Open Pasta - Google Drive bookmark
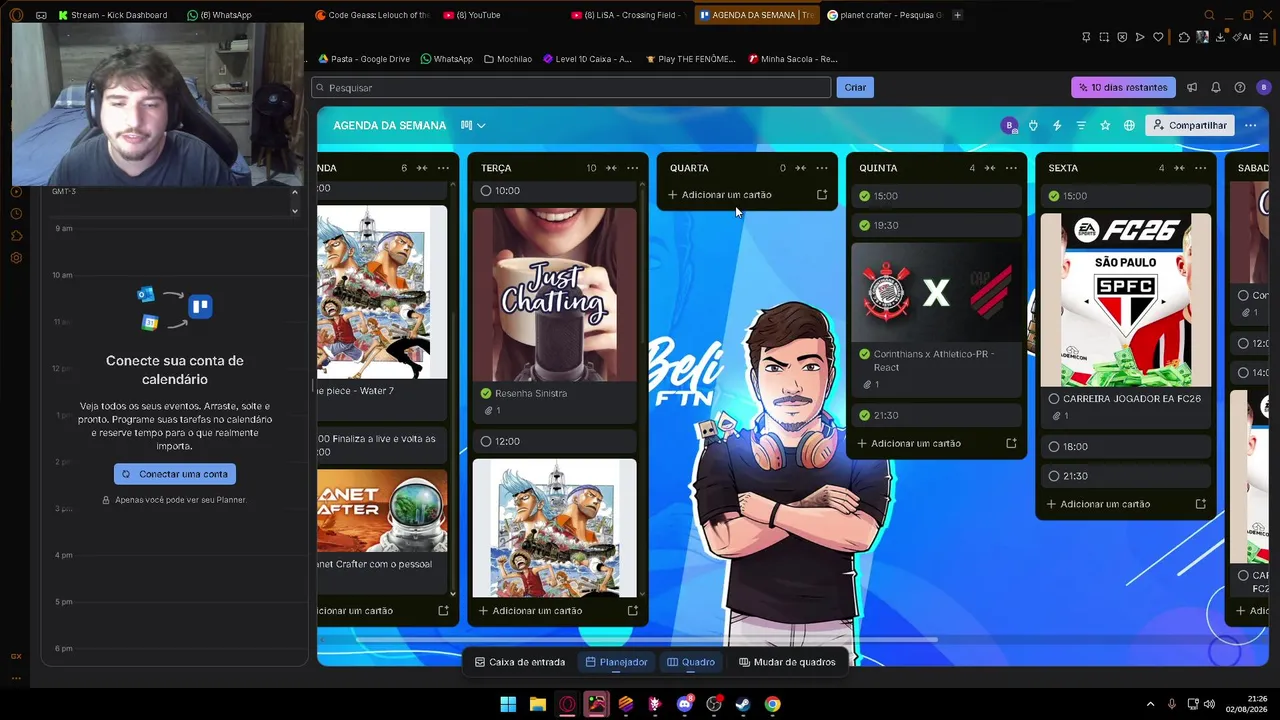 pyautogui.click(x=364, y=59)
